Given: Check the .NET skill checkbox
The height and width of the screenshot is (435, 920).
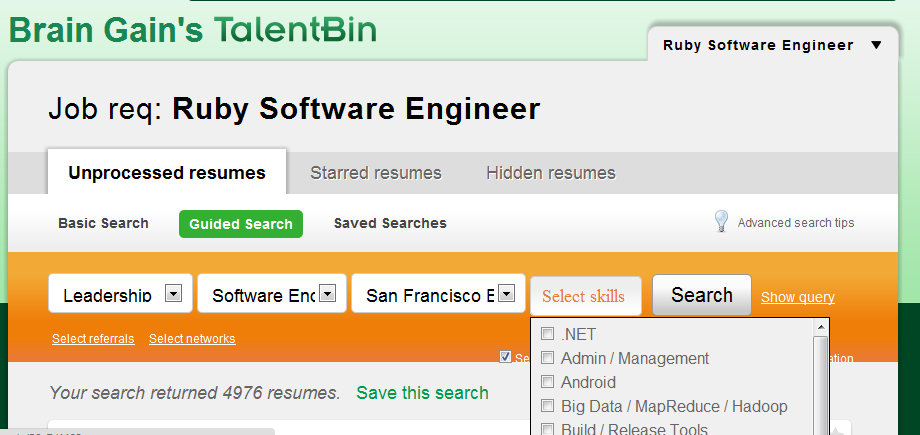Looking at the screenshot, I should [x=547, y=334].
